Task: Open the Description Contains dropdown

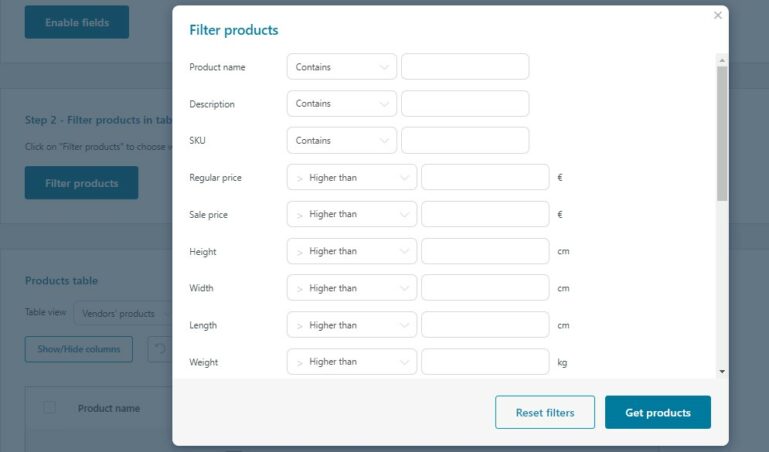Action: [x=341, y=104]
